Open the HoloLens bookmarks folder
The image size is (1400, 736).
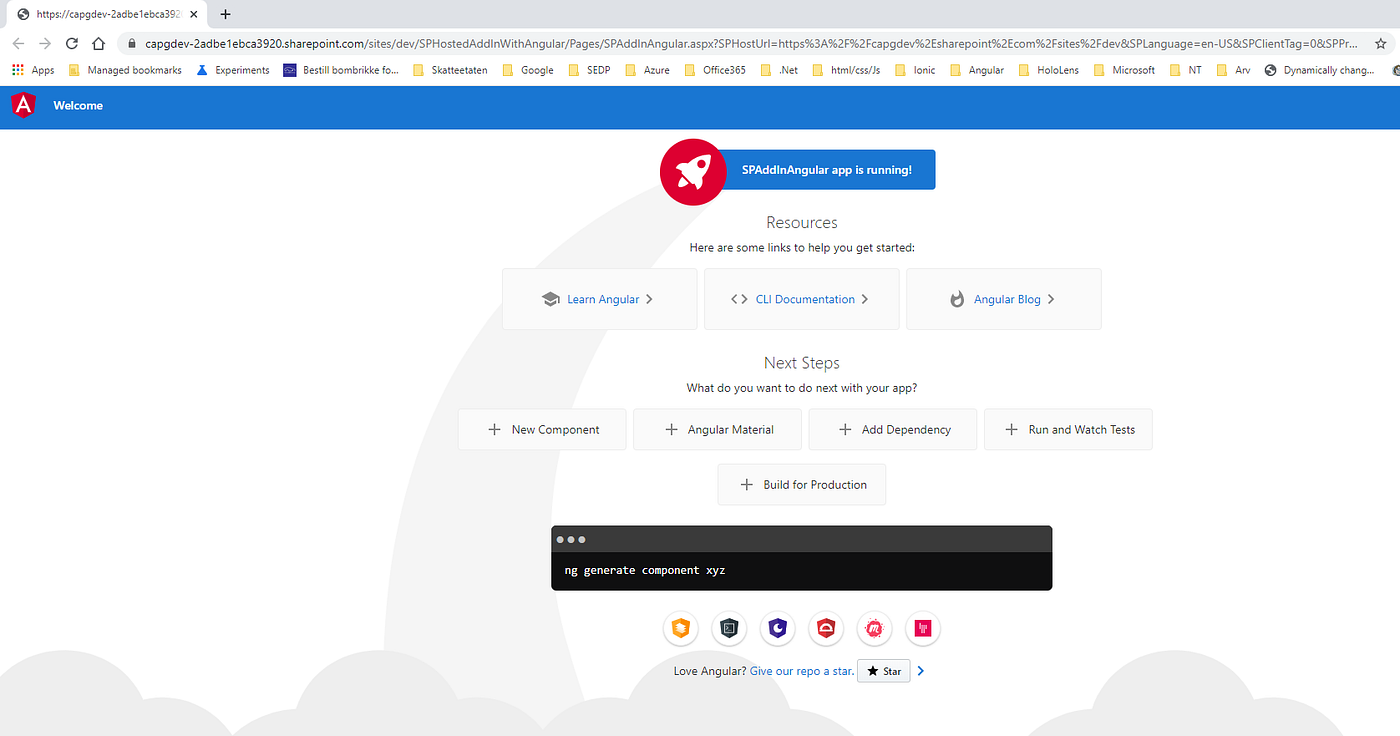(x=1048, y=70)
